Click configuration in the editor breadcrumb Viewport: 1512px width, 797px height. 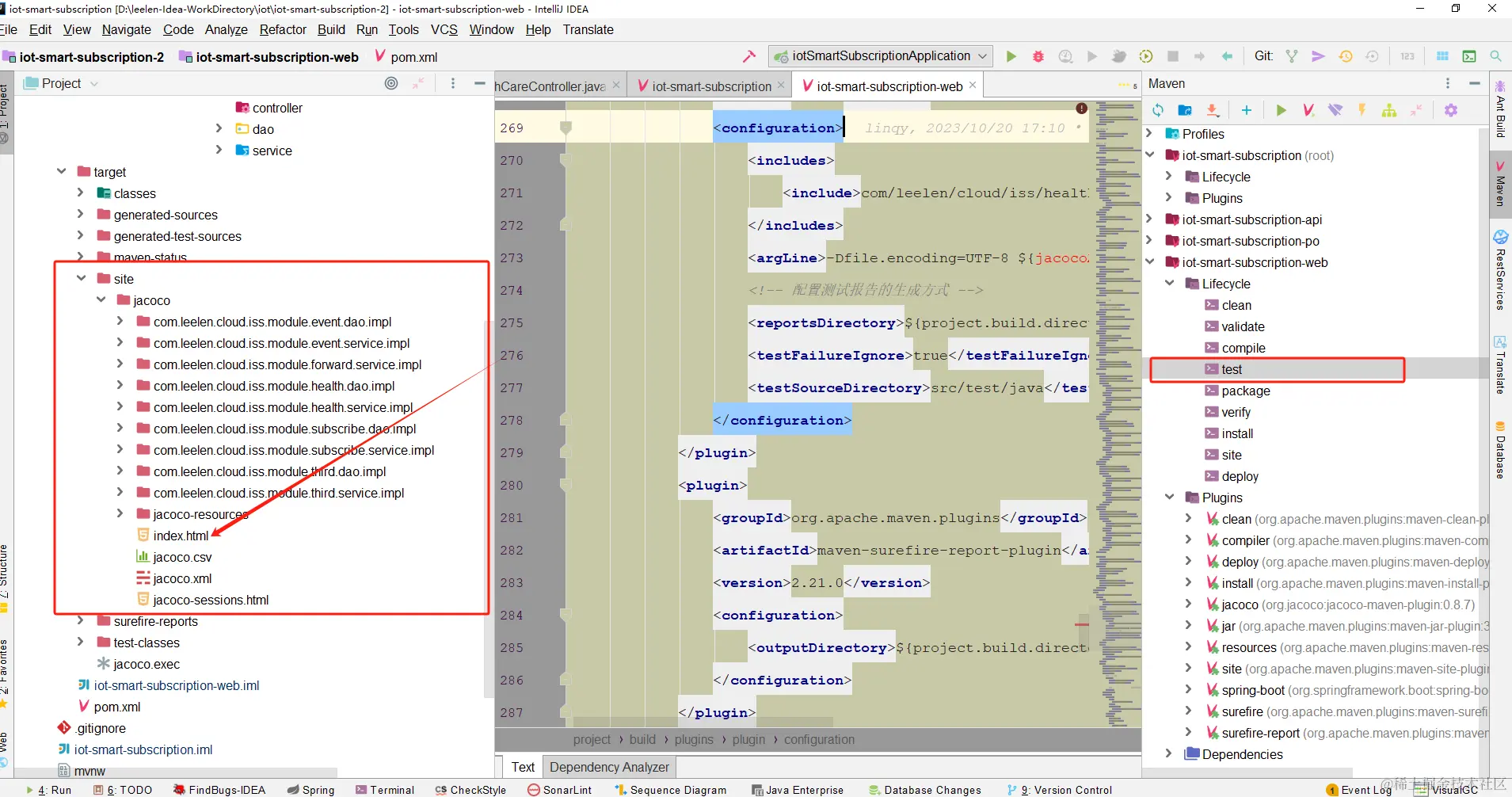(819, 739)
